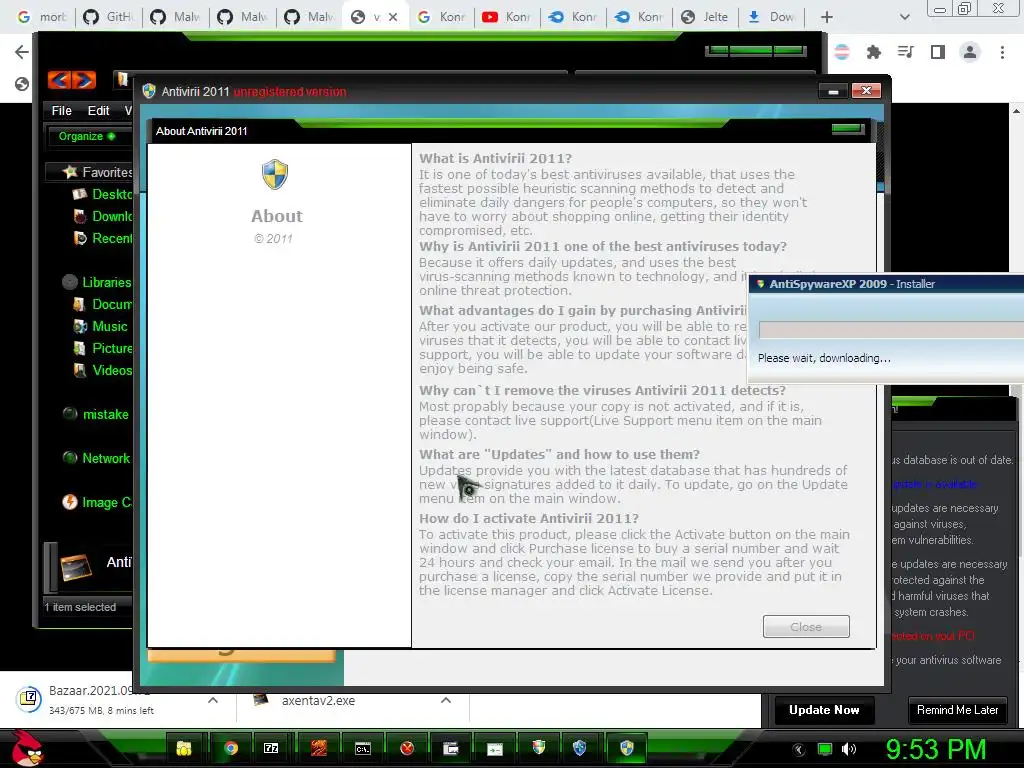Click the AntiSpywareXP 2009 installer icon

(x=760, y=284)
